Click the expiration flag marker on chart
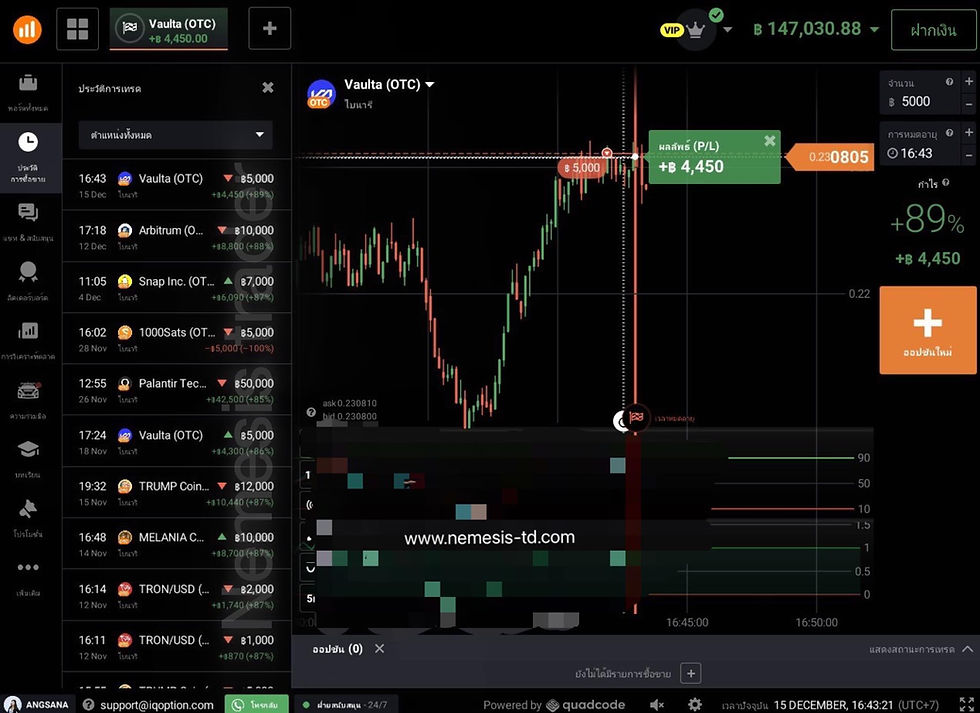This screenshot has height=713, width=980. (x=637, y=417)
